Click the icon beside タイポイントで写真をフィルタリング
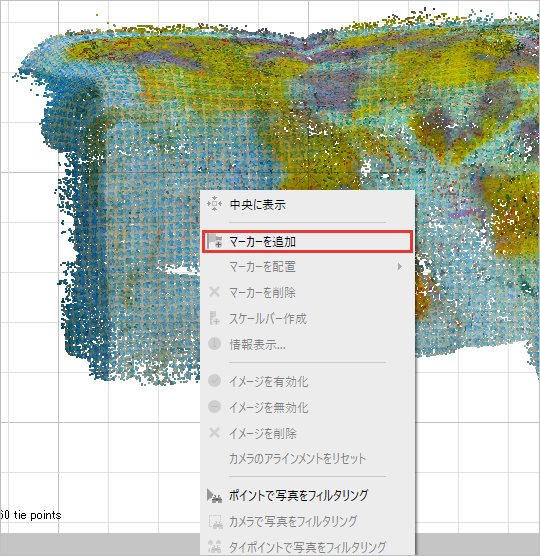Viewport: 540px width, 556px height. (215, 547)
